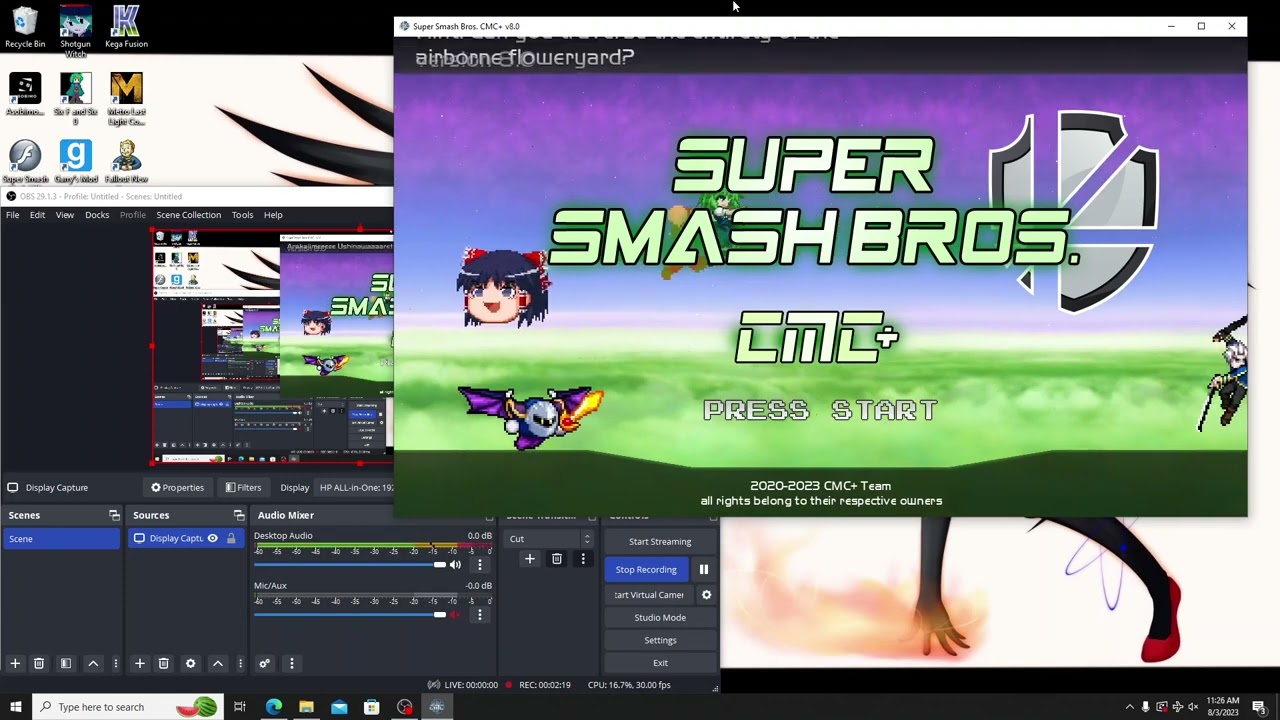
Task: Open transition properties three-dot menu
Action: coord(583,559)
